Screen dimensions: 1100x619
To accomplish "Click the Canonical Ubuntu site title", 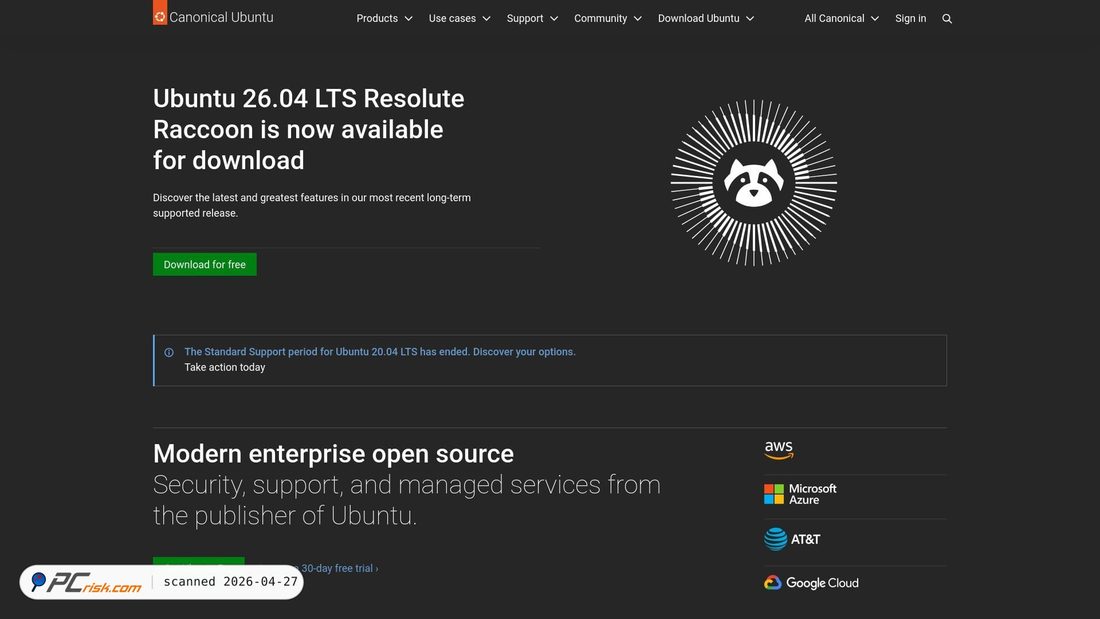I will pyautogui.click(x=221, y=18).
